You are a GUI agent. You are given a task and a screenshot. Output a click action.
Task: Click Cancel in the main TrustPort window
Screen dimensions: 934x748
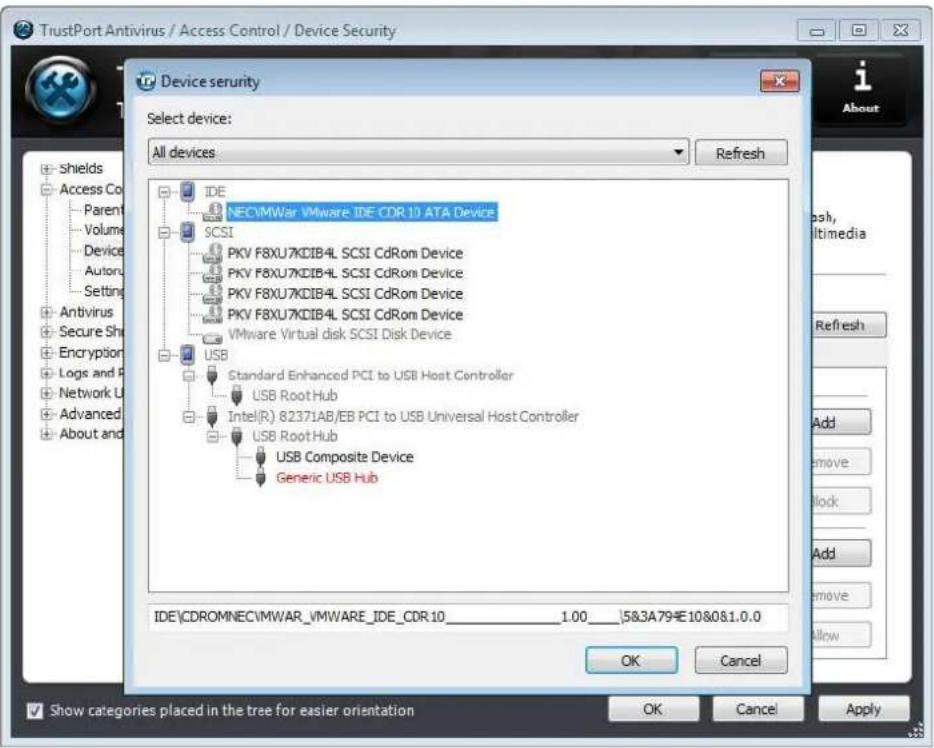(757, 709)
